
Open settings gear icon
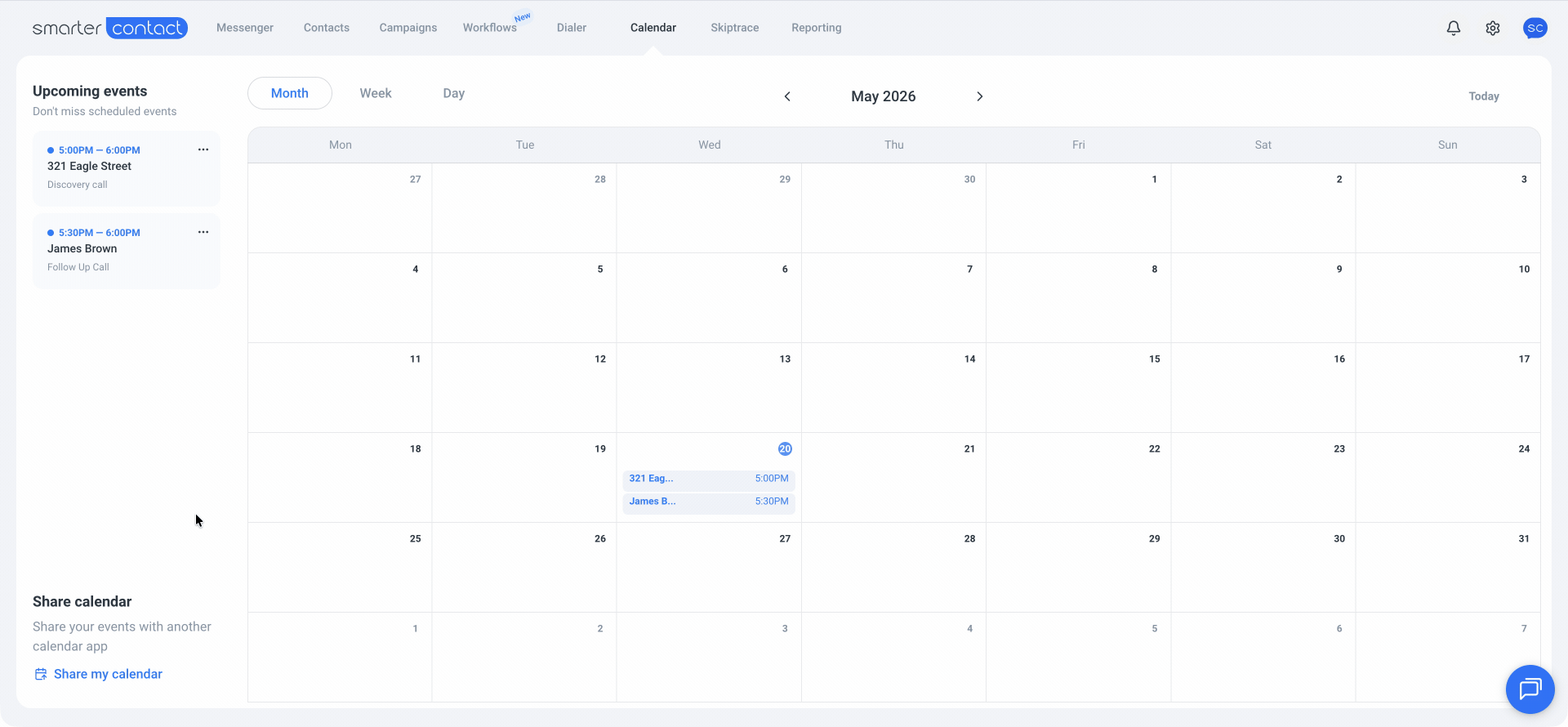coord(1493,28)
